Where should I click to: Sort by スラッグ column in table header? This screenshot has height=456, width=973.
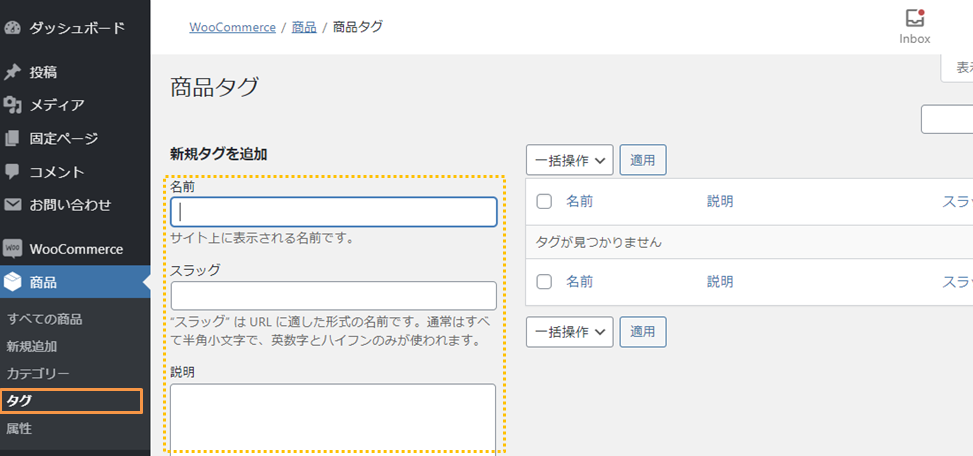tap(957, 202)
